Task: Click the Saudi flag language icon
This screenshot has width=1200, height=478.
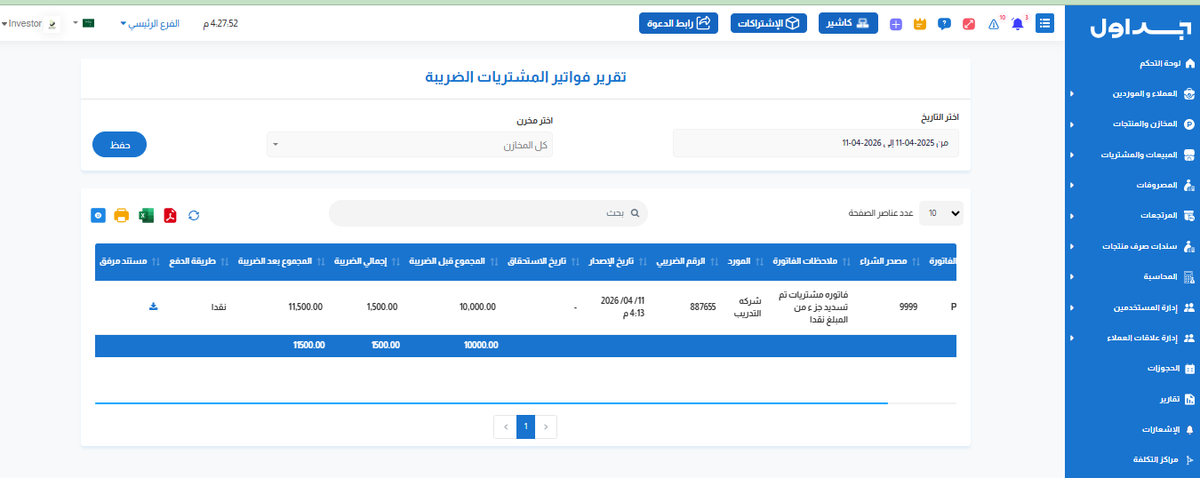Action: coord(88,22)
